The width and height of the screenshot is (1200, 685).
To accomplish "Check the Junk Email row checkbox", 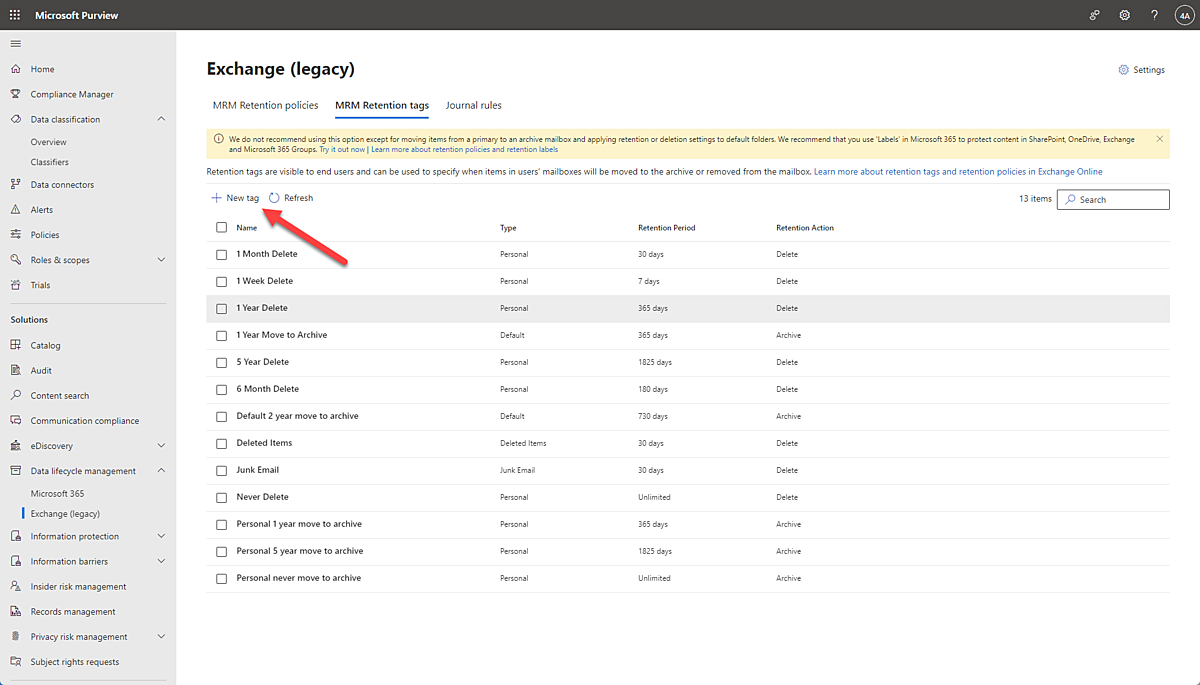I will pyautogui.click(x=221, y=470).
